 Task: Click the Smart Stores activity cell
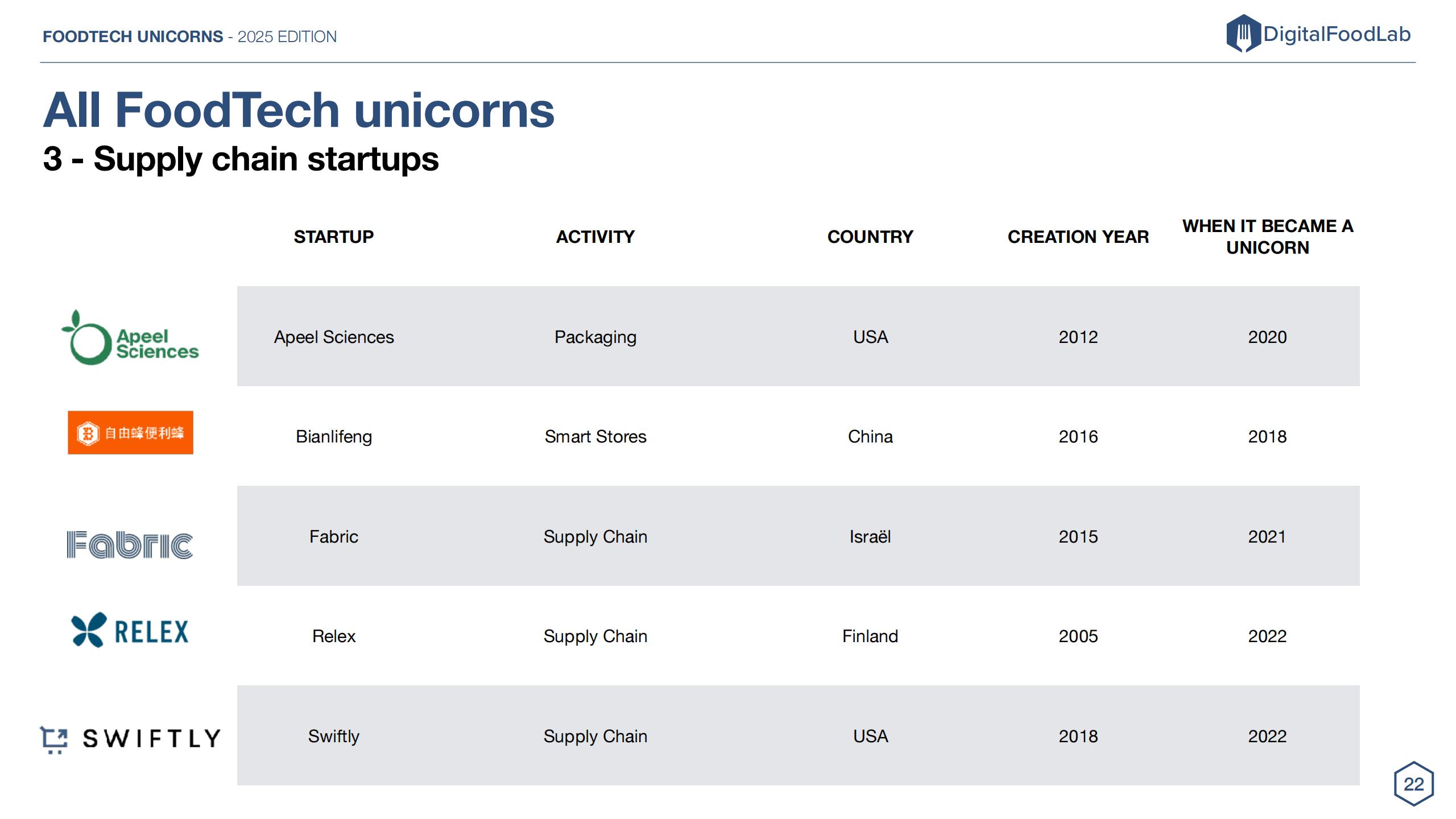pos(595,436)
